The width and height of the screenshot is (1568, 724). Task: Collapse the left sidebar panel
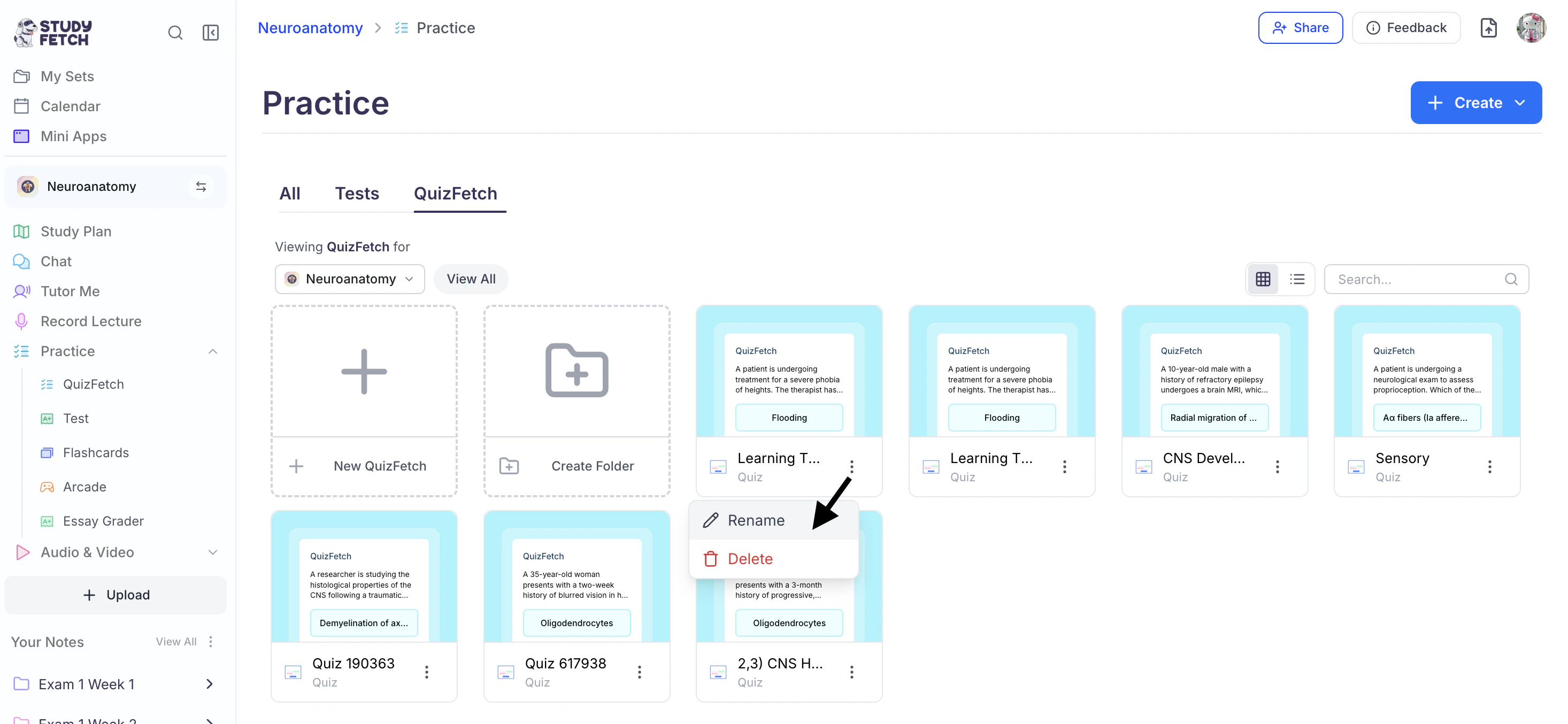211,33
